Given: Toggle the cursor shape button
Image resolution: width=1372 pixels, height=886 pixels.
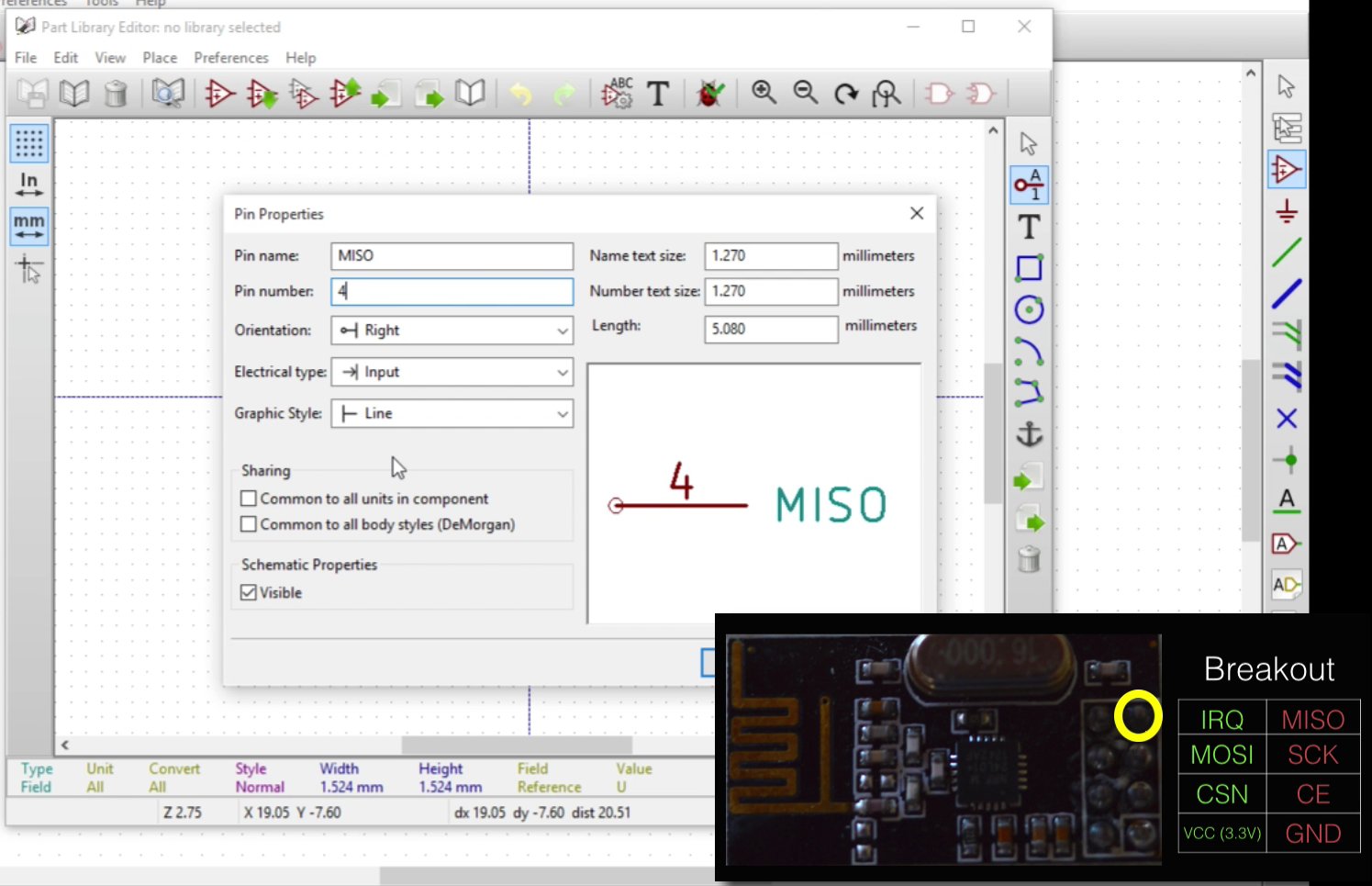Looking at the screenshot, I should (x=29, y=269).
